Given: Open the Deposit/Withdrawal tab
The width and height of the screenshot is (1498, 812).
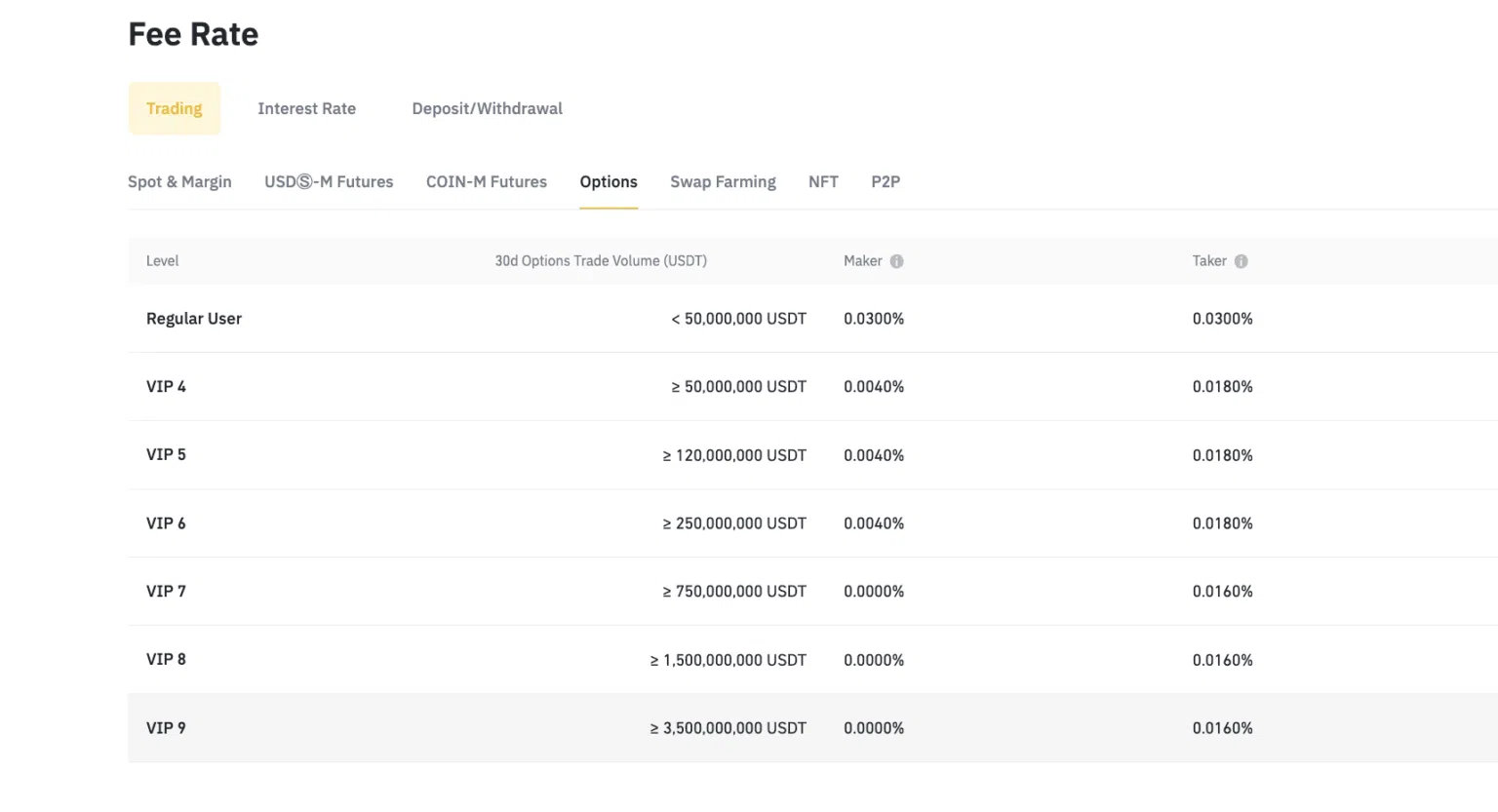Looking at the screenshot, I should (x=487, y=108).
